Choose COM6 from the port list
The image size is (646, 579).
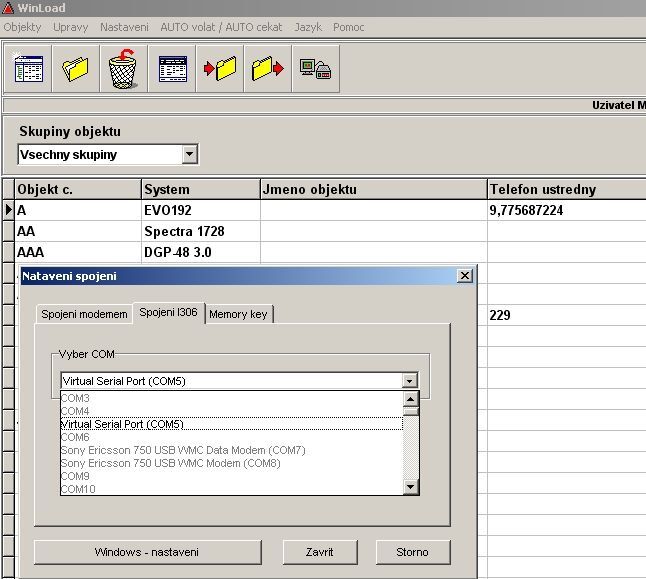(x=75, y=437)
